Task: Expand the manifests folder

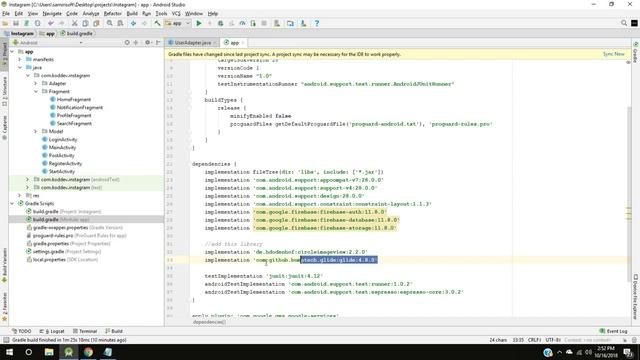Action: [20, 60]
